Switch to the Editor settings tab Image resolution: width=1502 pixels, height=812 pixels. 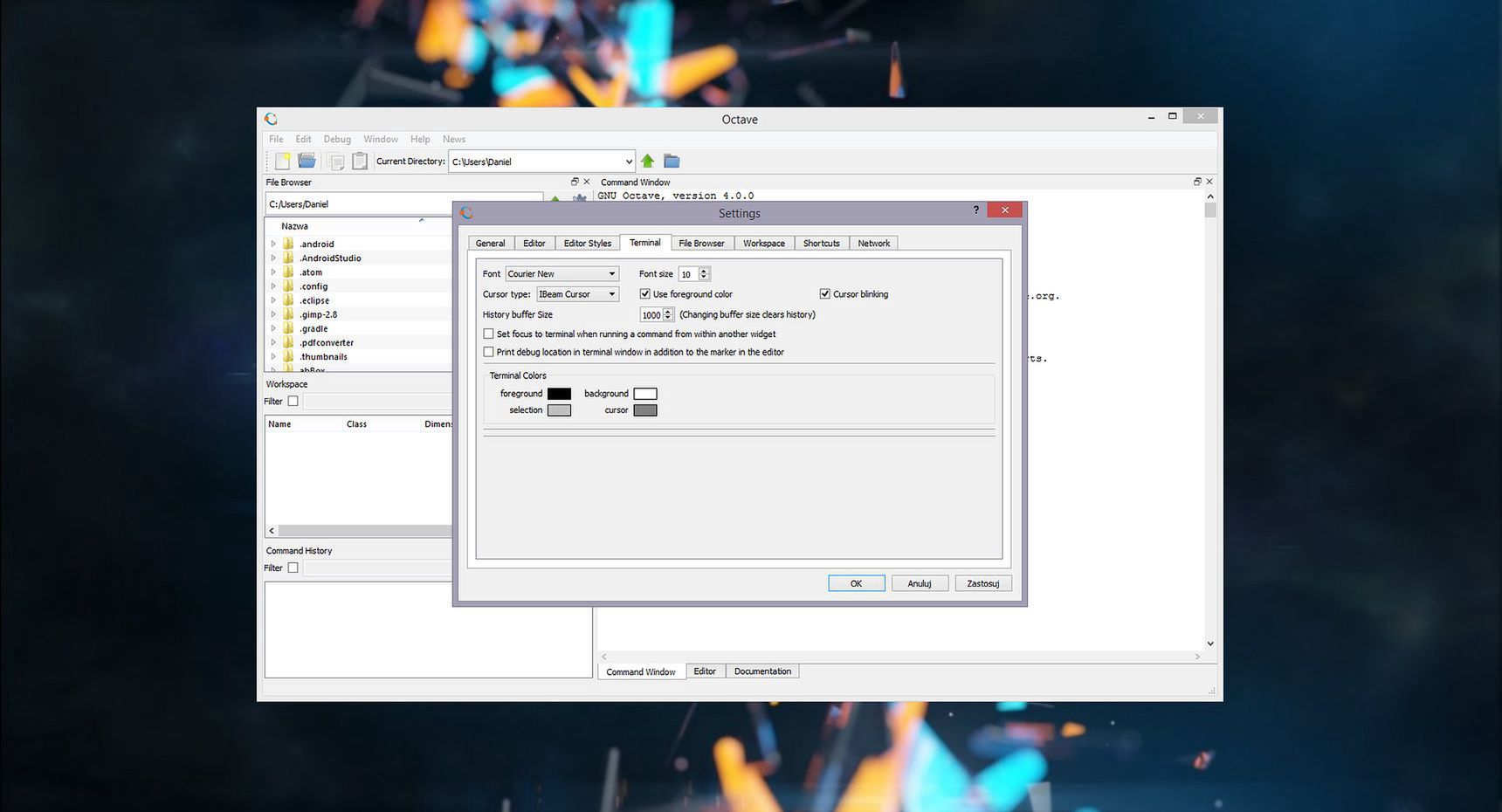click(x=534, y=244)
